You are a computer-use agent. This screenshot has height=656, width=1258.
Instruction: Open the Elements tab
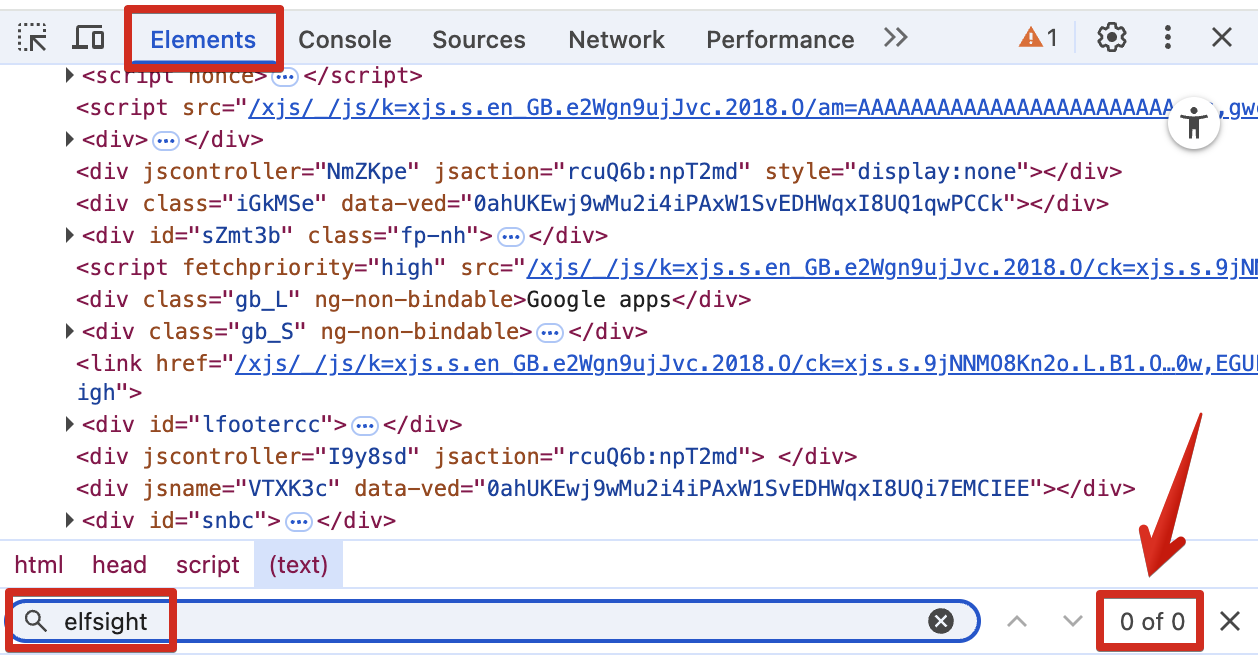pos(203,40)
